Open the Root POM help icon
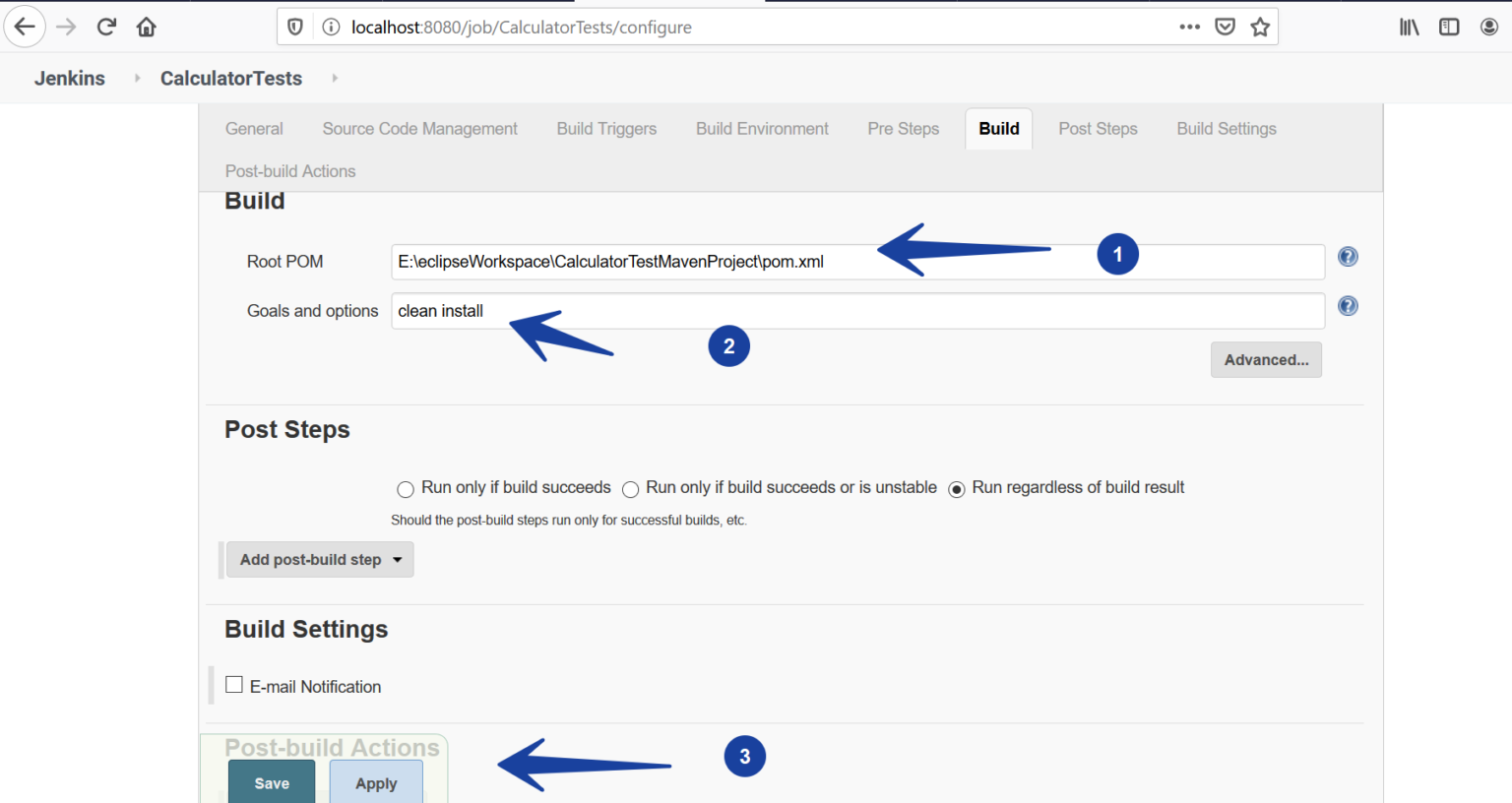This screenshot has height=803, width=1512. (1347, 256)
